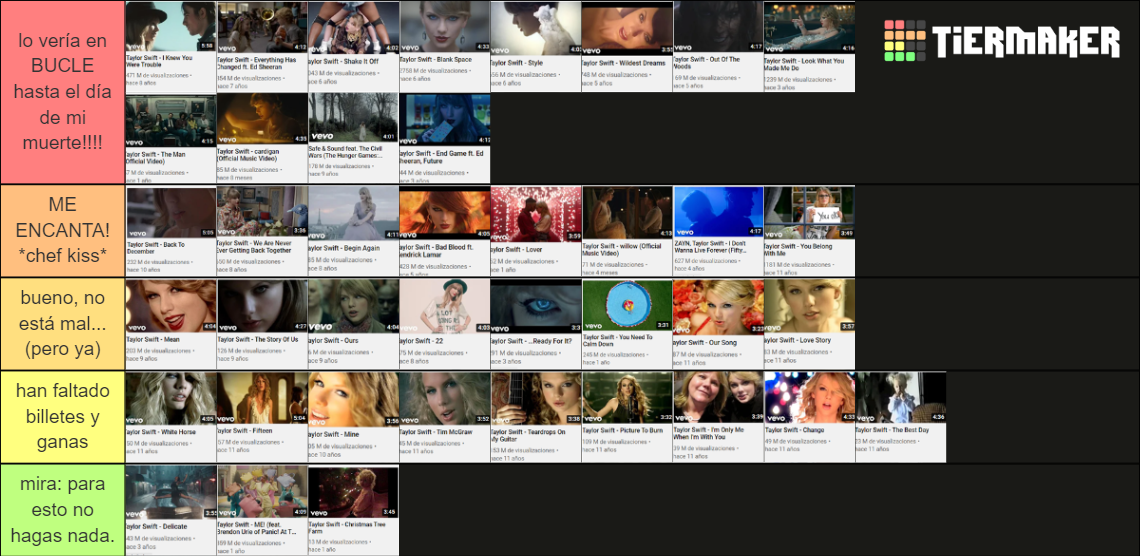Image resolution: width=1140 pixels, height=556 pixels.
Task: Open the 'Picture To Burn' thumbnail
Action: [x=627, y=417]
